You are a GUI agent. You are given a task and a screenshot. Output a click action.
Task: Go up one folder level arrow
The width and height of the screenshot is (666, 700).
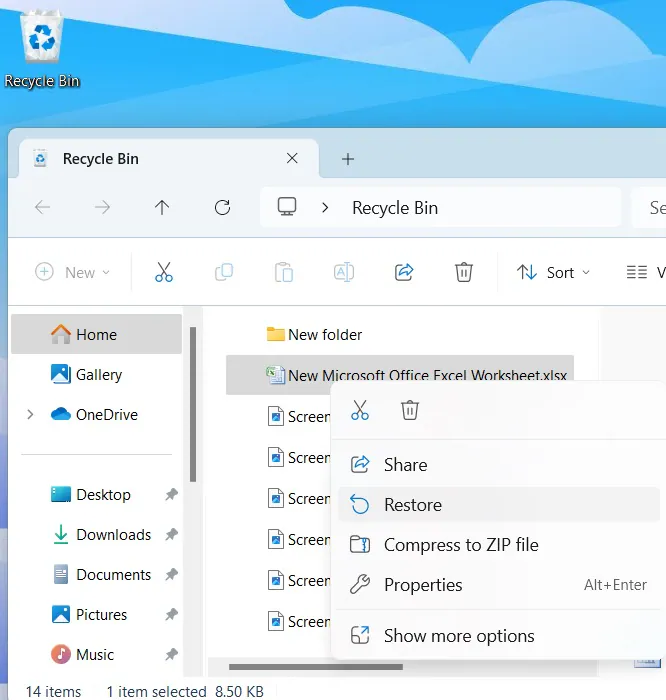coord(162,208)
